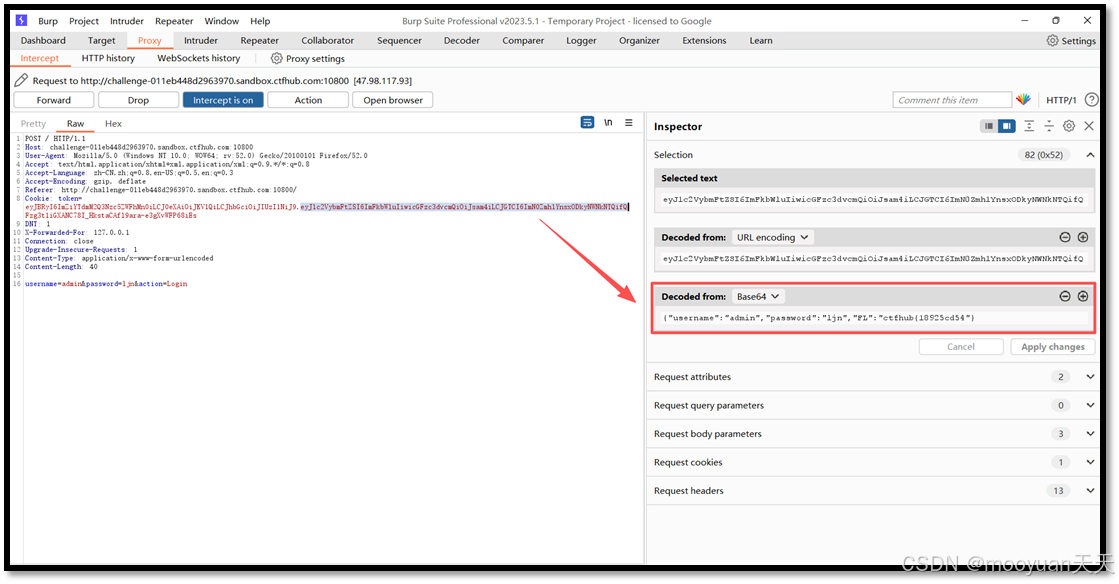Click the pencil edit icon beside the request URL
The width and height of the screenshot is (1119, 584).
(21, 81)
